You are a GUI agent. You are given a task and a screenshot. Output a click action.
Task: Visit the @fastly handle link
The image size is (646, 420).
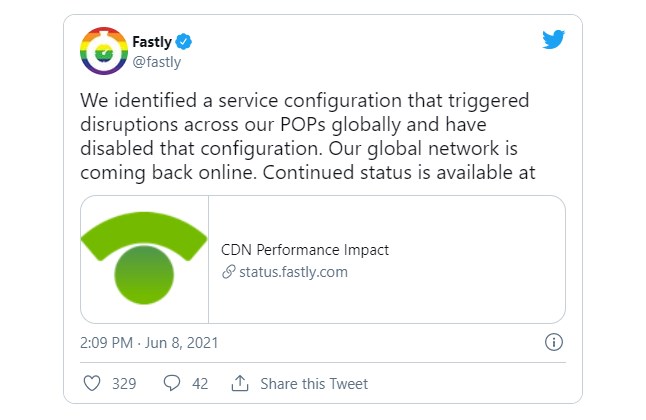click(156, 61)
